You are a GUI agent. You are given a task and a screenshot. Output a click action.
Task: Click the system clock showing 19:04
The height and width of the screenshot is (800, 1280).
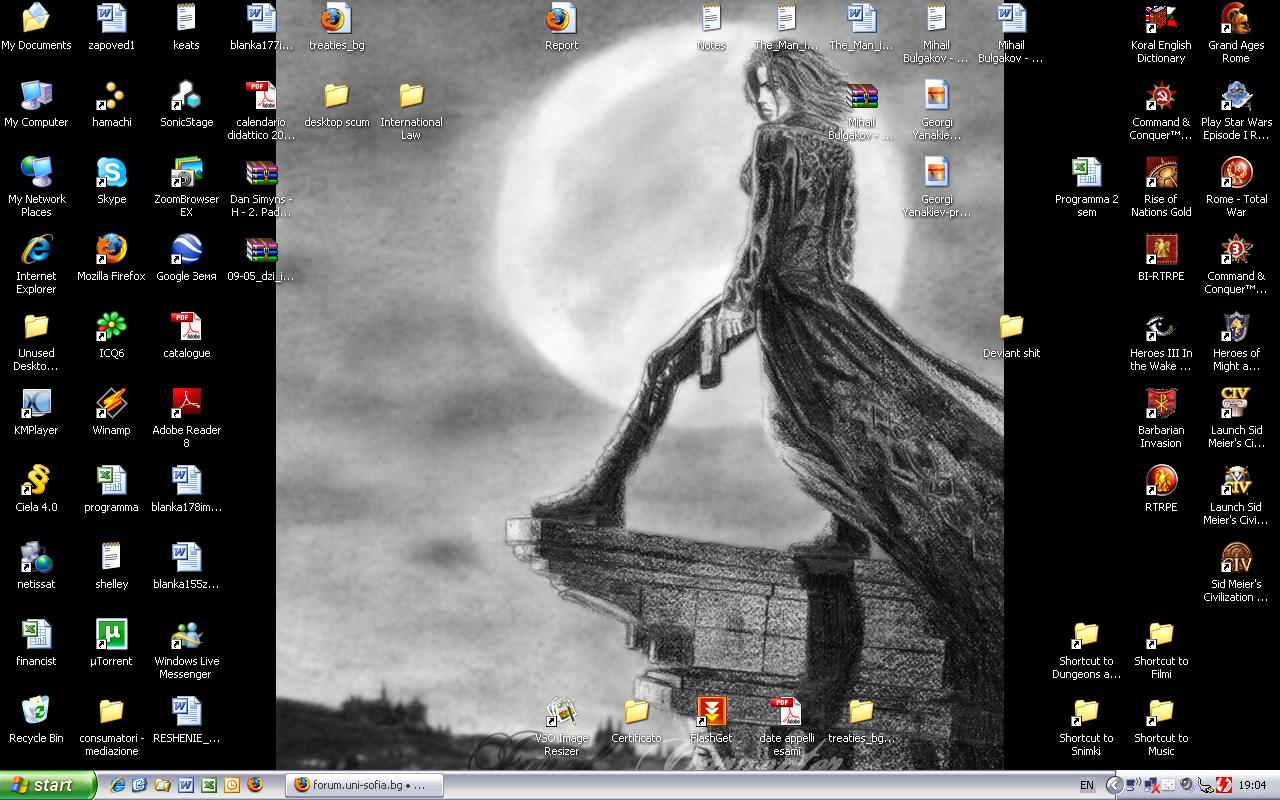(x=1252, y=785)
